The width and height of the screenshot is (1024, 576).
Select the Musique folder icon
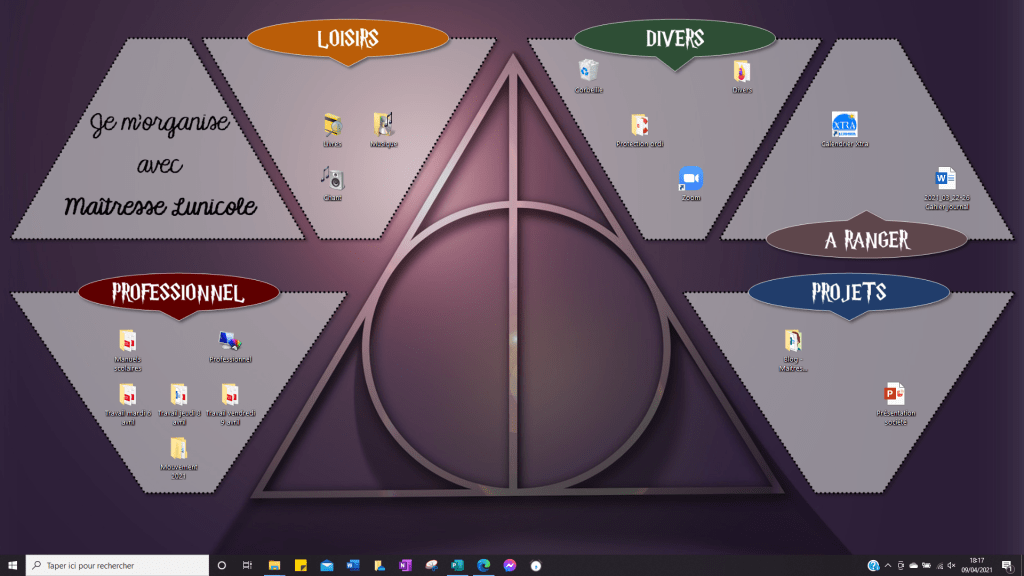click(x=384, y=124)
